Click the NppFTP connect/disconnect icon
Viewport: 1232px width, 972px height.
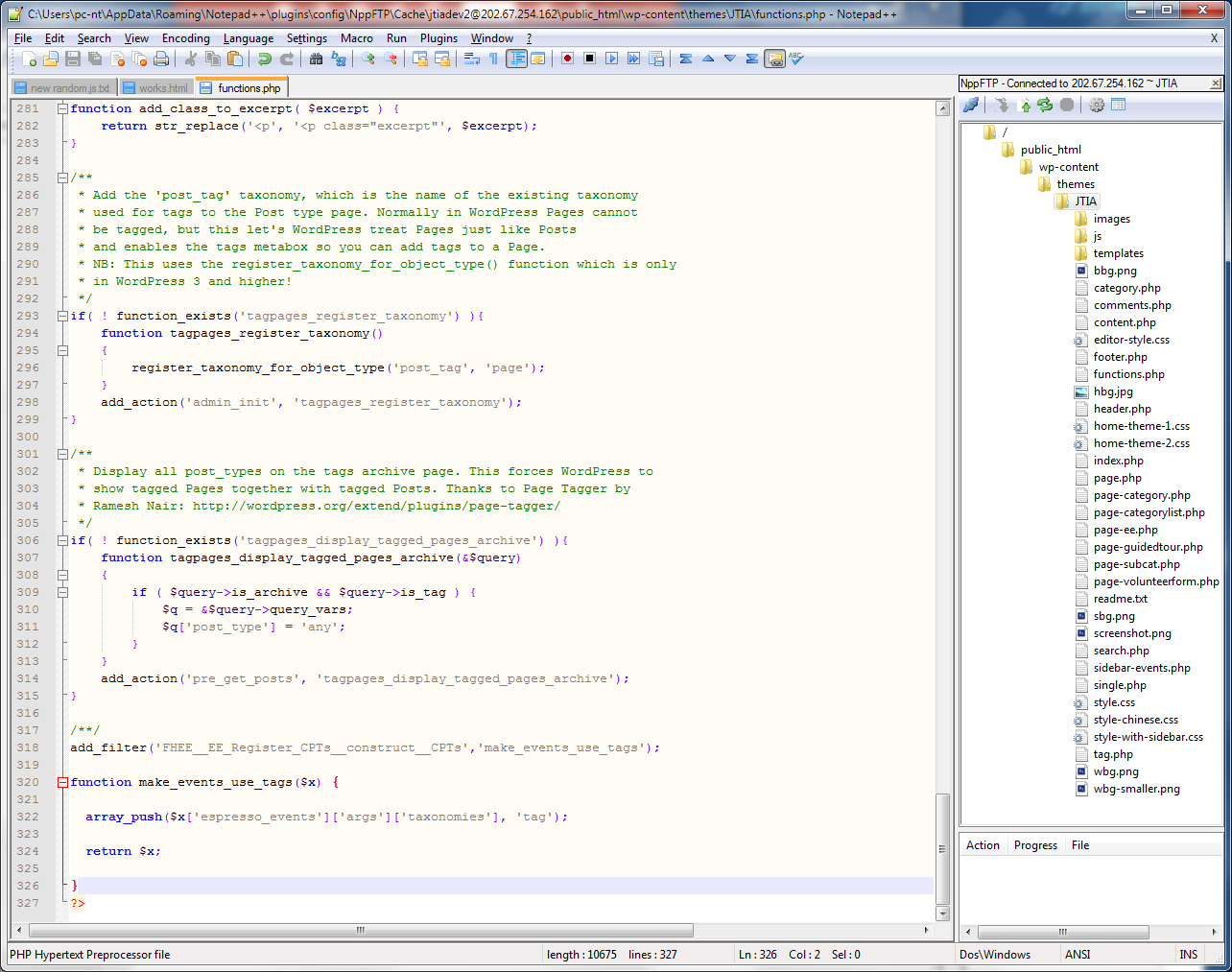971,105
